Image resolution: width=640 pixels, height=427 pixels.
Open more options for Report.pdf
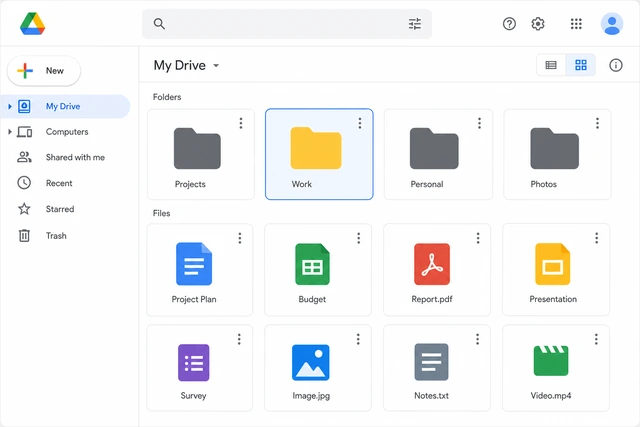pos(478,238)
